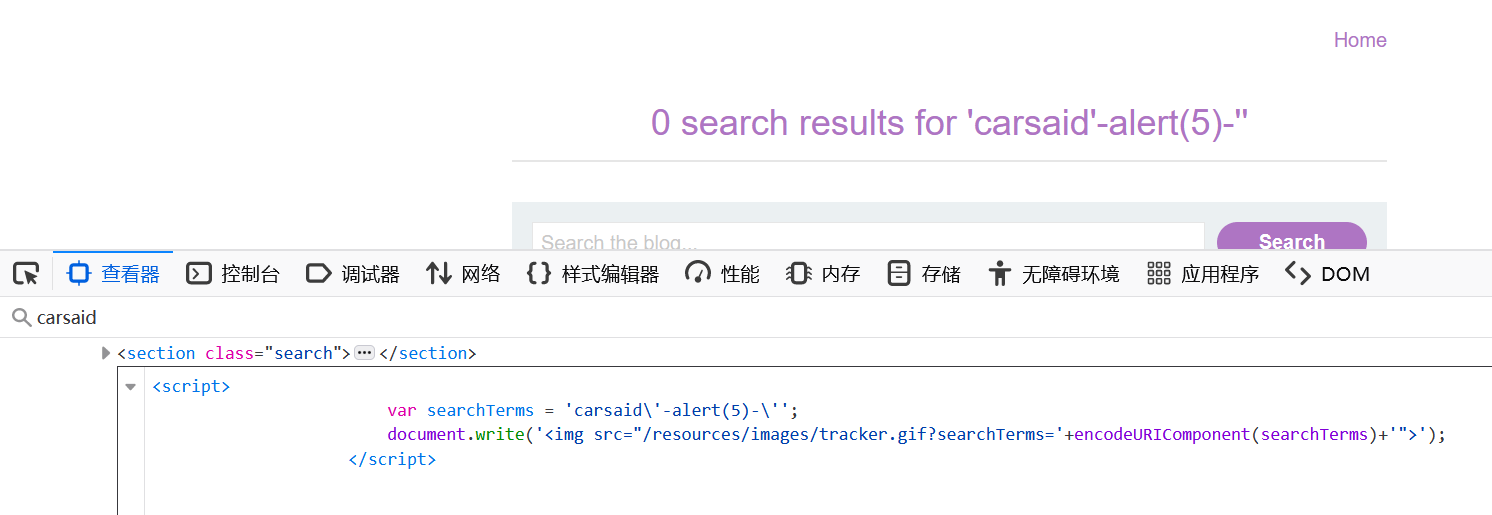The height and width of the screenshot is (515, 1492).
Task: Activate the element picker tool icon
Action: point(26,273)
